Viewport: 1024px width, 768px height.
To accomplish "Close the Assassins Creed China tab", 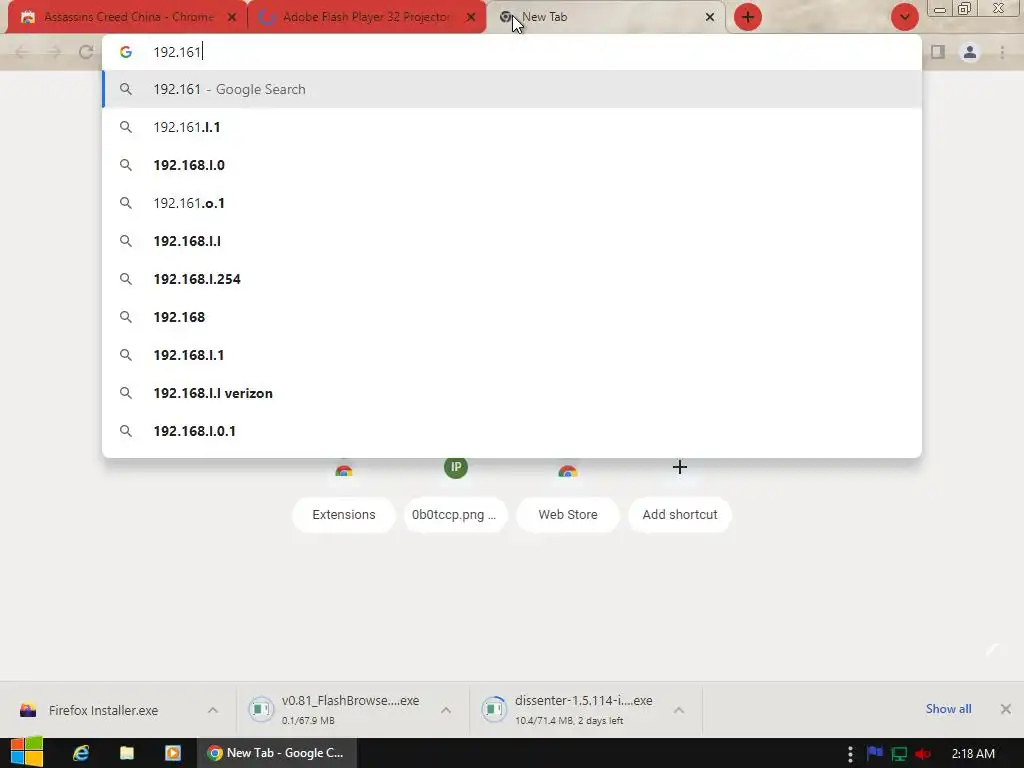I will point(232,18).
